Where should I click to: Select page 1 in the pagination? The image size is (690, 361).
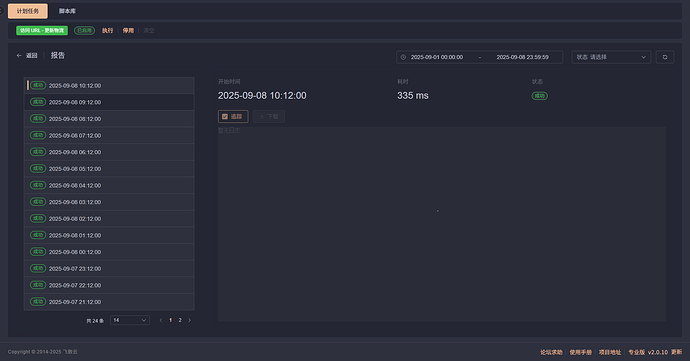click(171, 320)
